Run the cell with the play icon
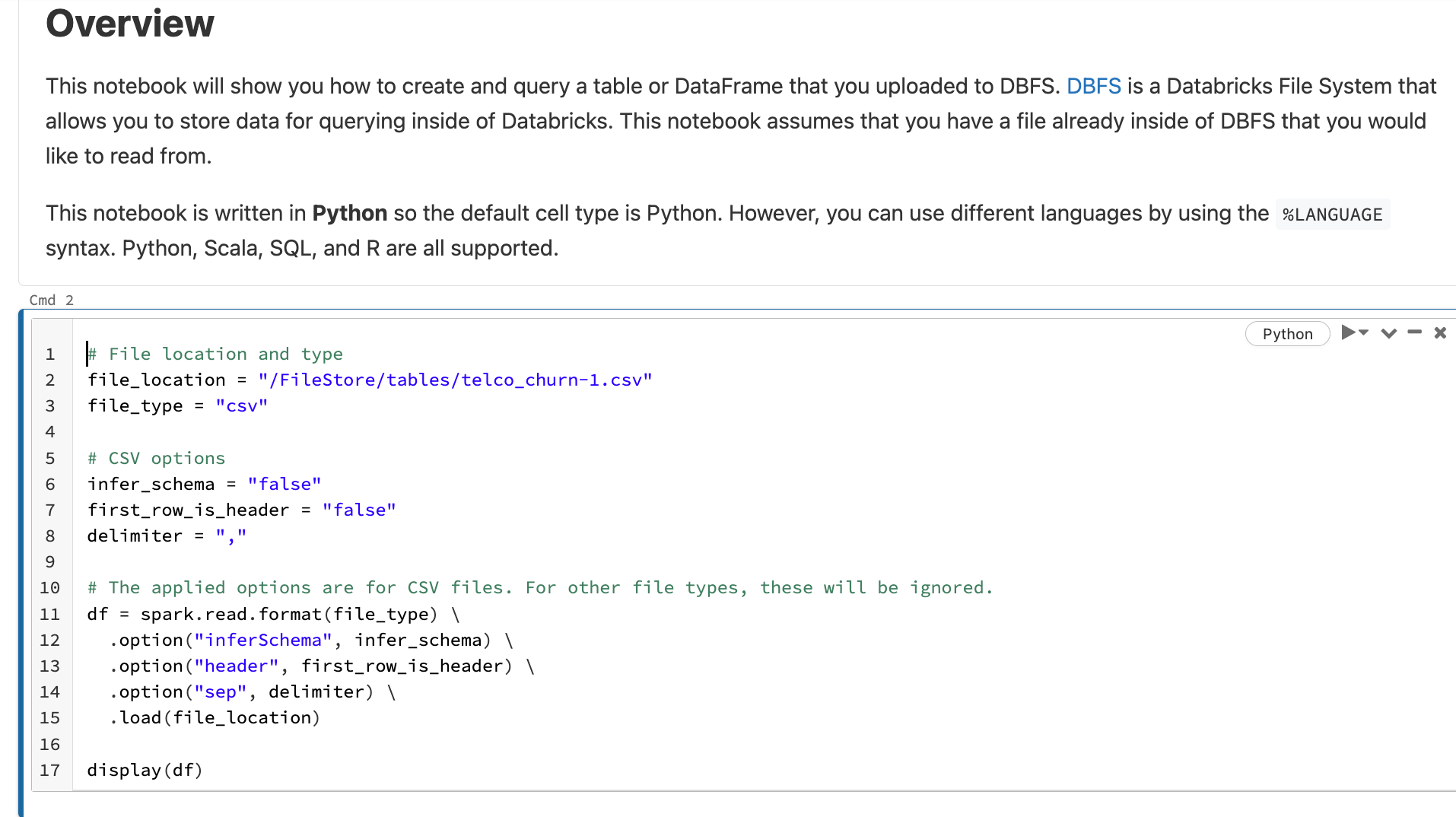The width and height of the screenshot is (1456, 817). click(1347, 332)
